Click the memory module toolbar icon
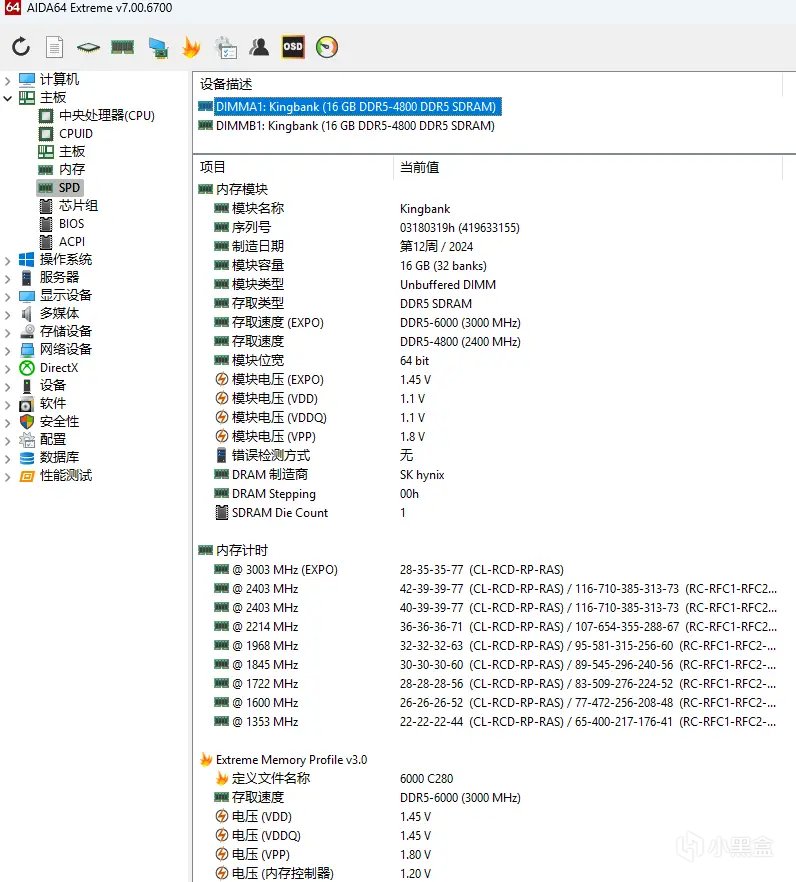The image size is (796, 882). click(123, 47)
